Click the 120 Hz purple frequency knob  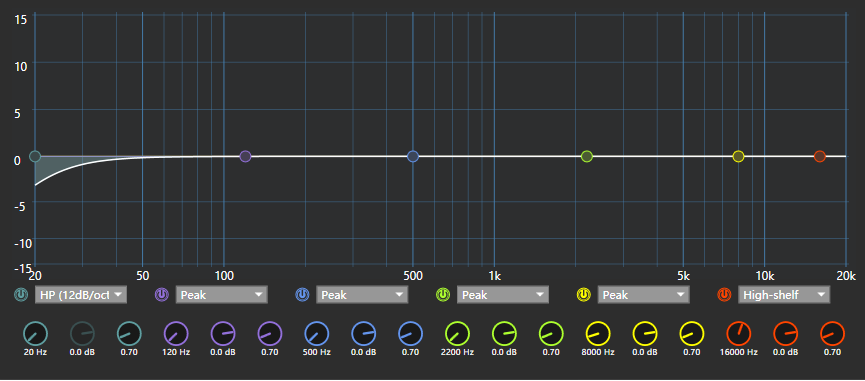176,334
